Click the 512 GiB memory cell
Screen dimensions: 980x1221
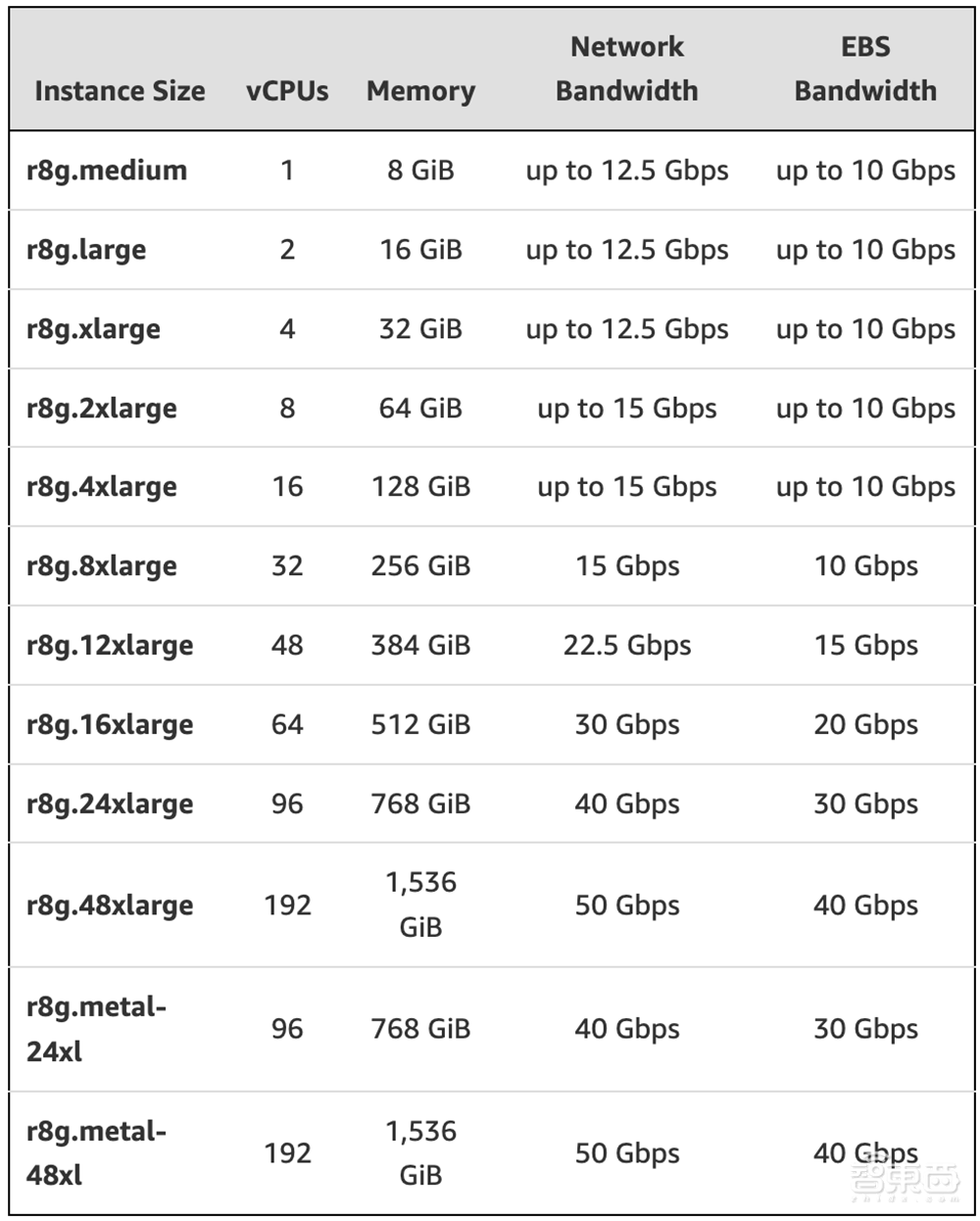coord(420,725)
